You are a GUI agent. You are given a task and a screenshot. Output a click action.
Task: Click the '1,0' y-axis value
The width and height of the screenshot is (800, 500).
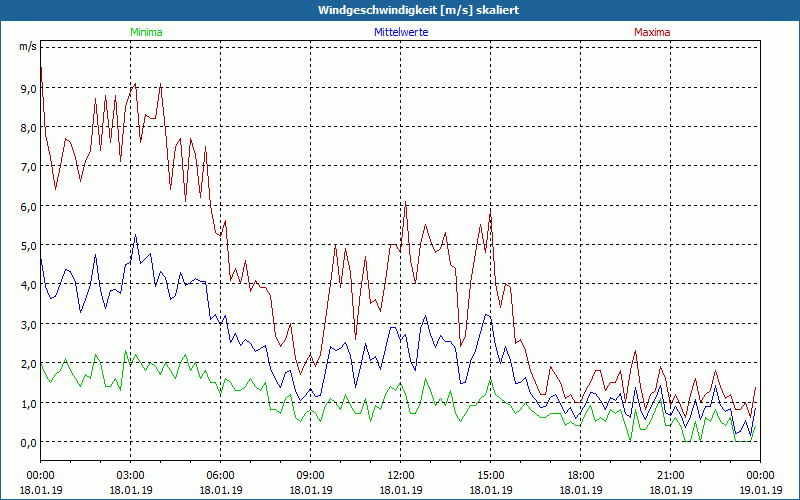point(29,403)
